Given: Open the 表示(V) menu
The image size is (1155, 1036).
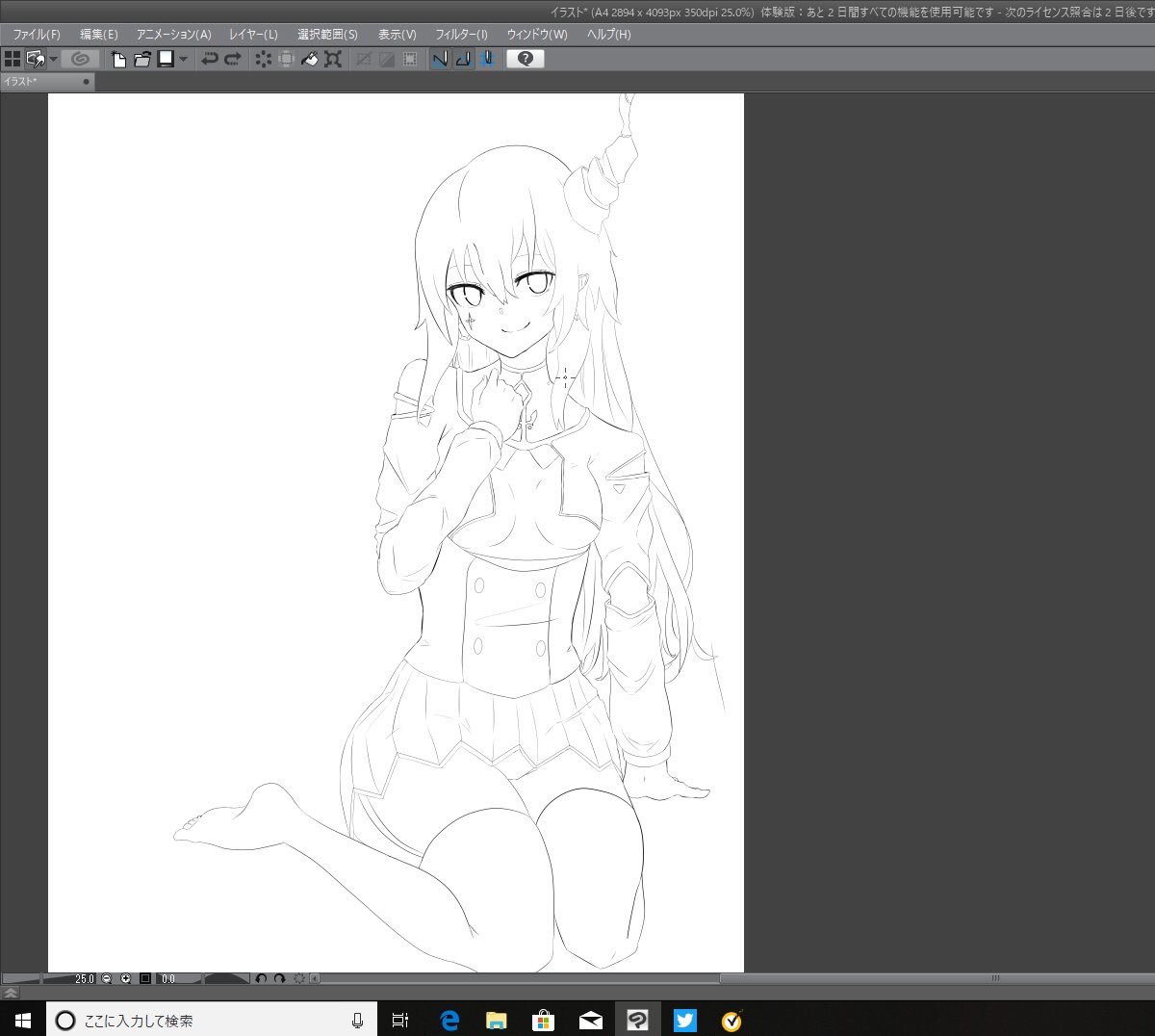Looking at the screenshot, I should (x=398, y=34).
